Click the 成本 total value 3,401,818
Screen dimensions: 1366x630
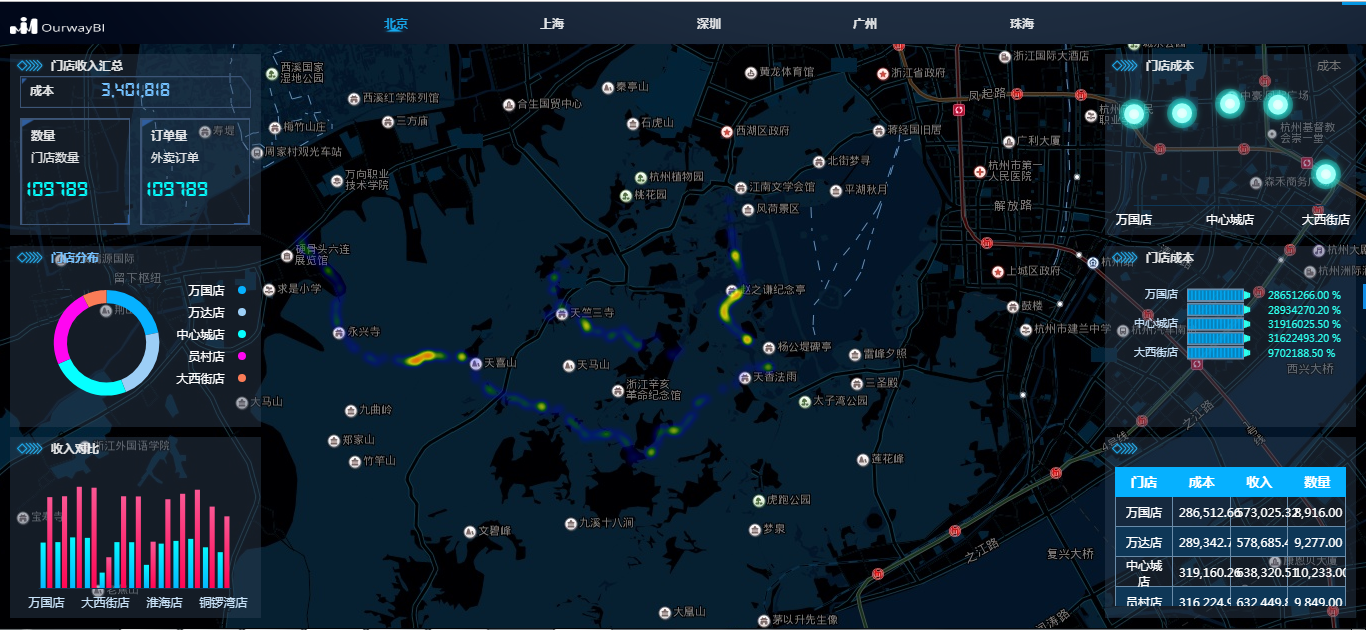point(135,90)
